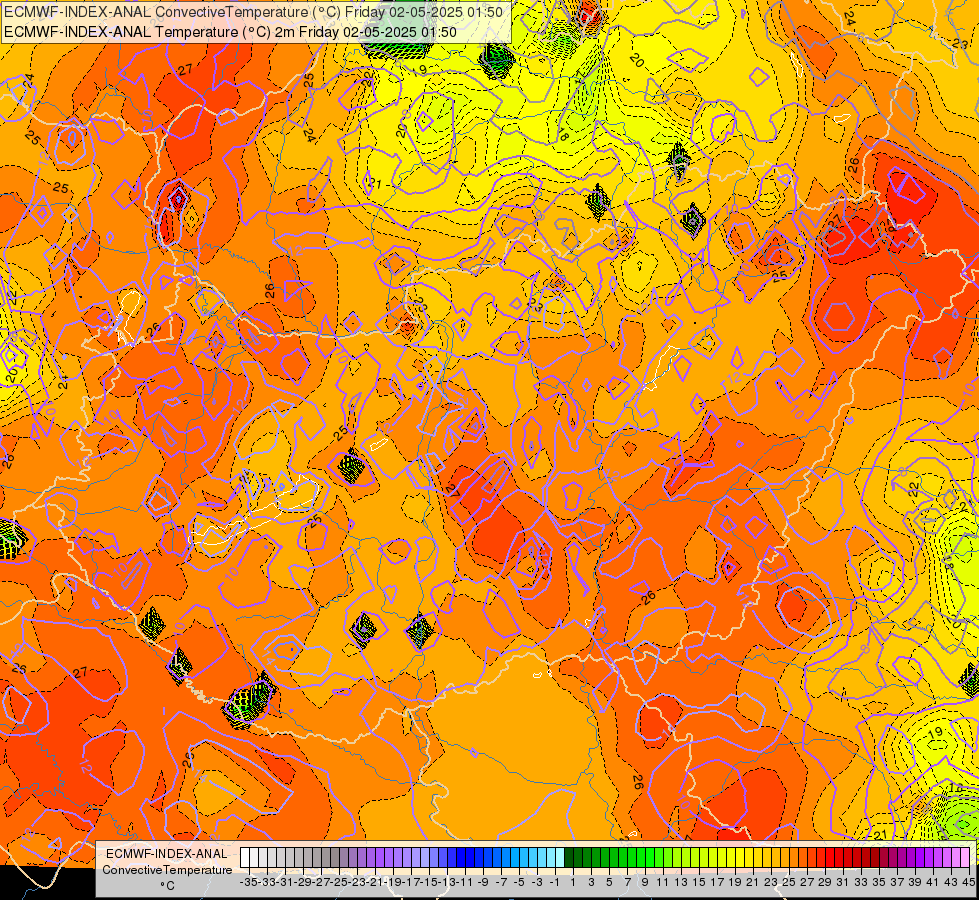Click the 29 legend scale value
The height and width of the screenshot is (900, 979).
[825, 882]
